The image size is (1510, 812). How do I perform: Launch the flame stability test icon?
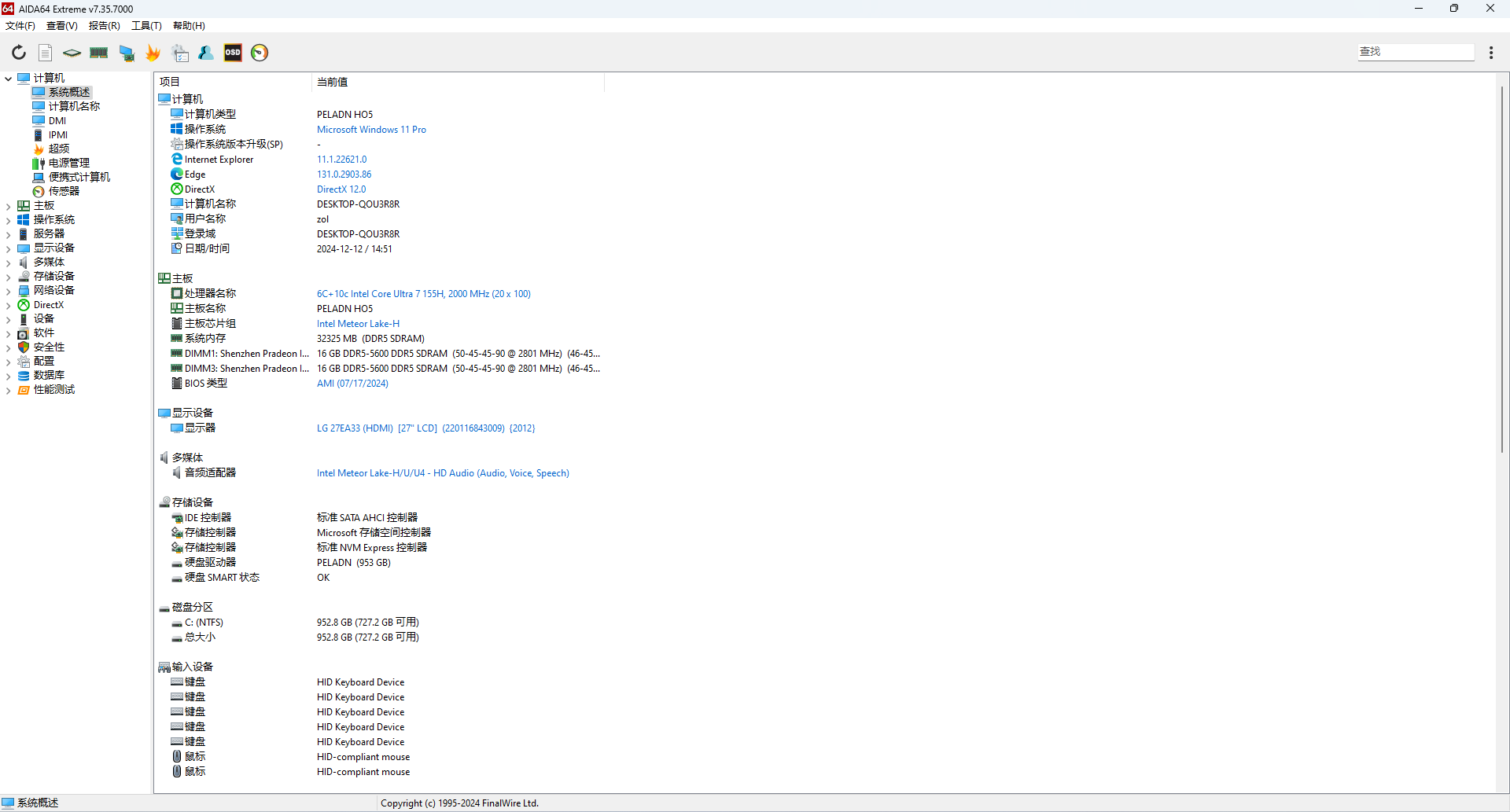tap(153, 53)
